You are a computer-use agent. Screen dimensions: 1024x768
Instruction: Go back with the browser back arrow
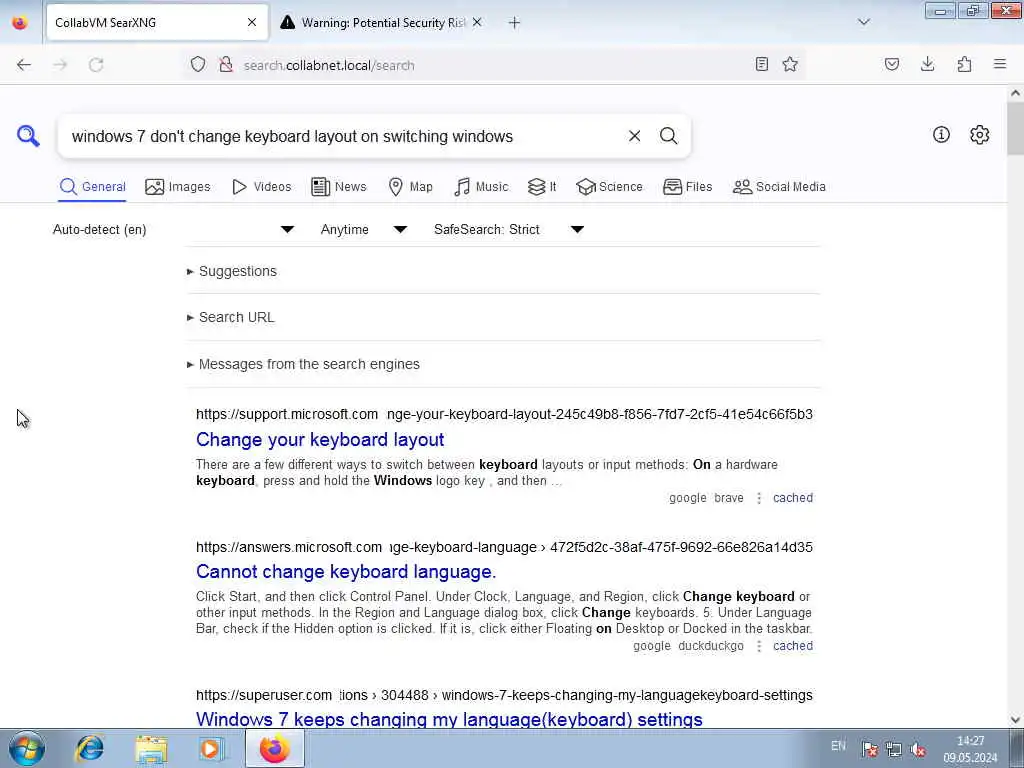tap(24, 65)
